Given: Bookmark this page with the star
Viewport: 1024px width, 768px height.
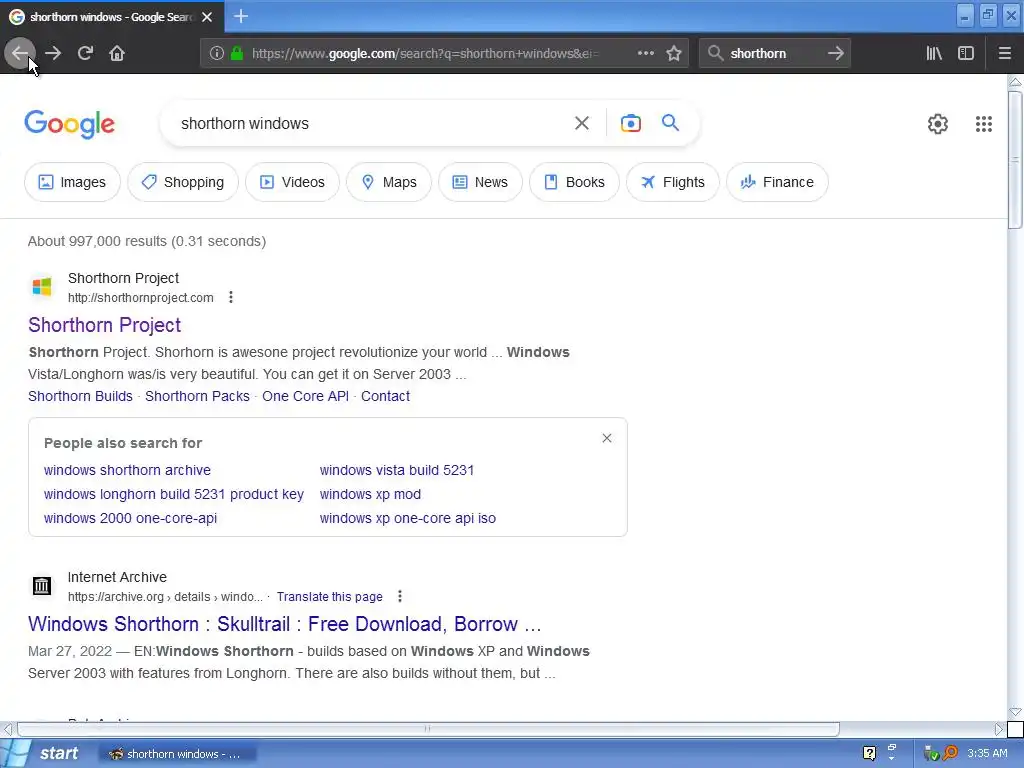Looking at the screenshot, I should [x=674, y=54].
